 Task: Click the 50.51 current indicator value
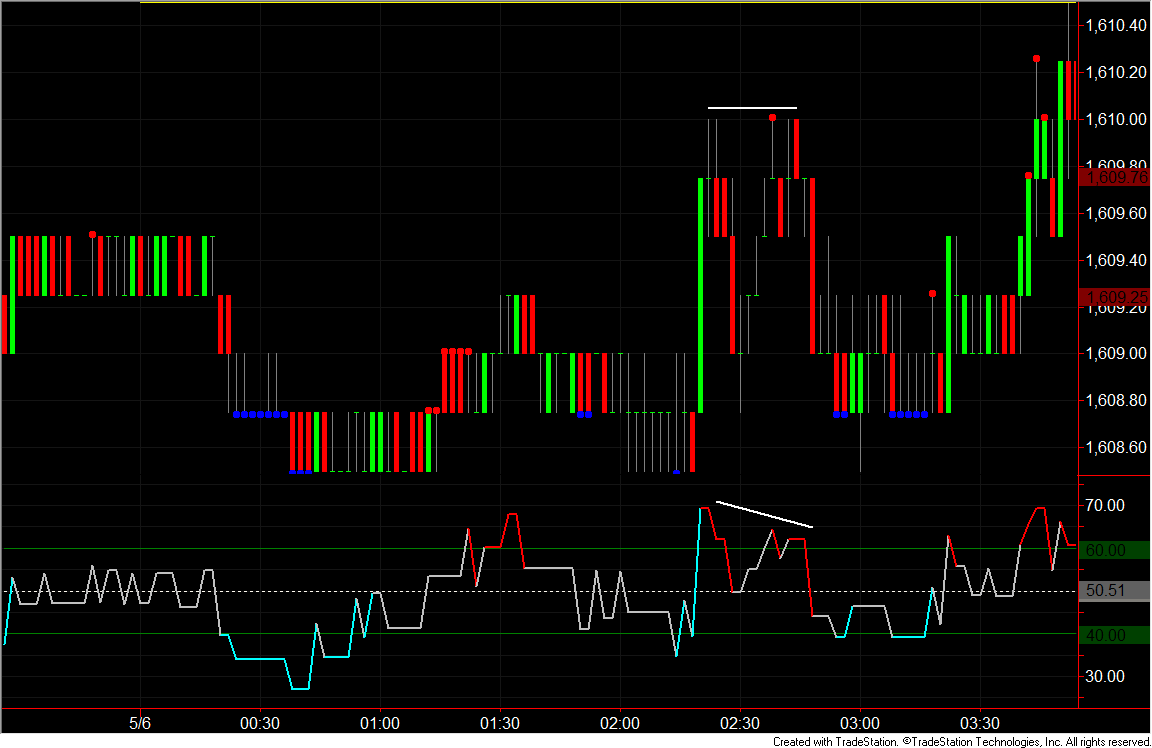(1114, 591)
